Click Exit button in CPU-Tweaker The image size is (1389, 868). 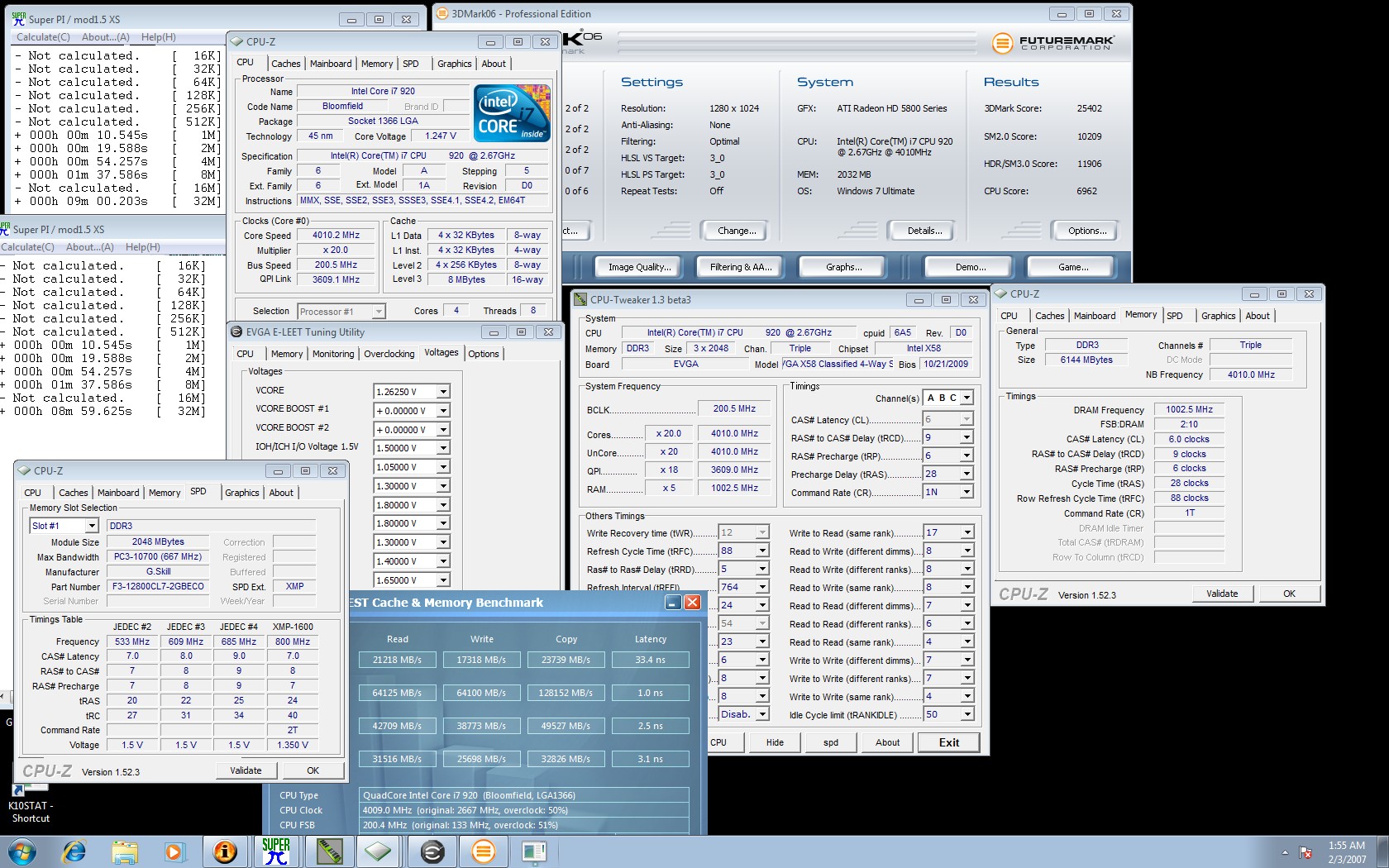point(949,742)
